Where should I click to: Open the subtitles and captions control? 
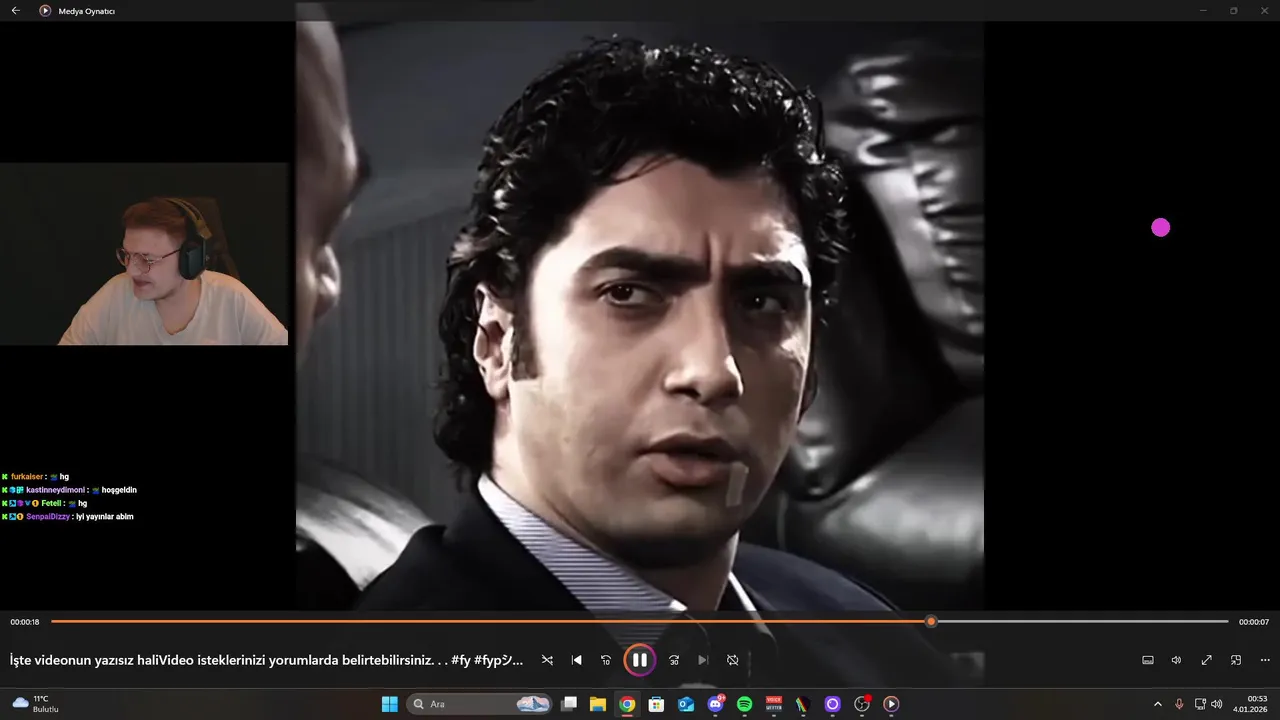[x=1148, y=660]
